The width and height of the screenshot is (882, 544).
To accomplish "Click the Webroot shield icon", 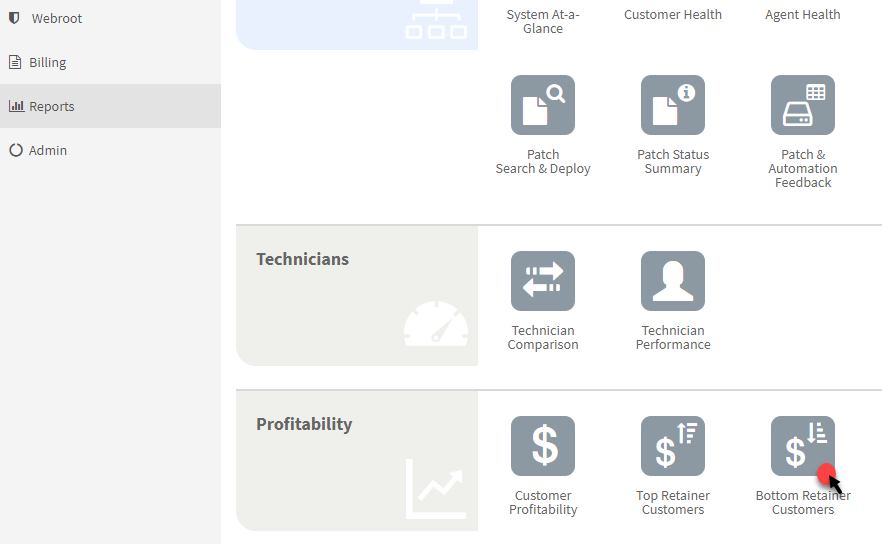I will coord(15,18).
